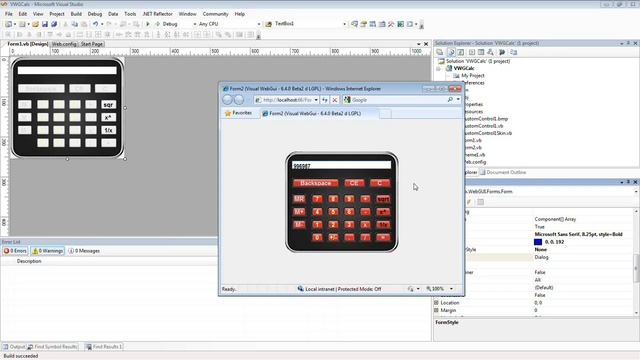This screenshot has width=640, height=360.
Task: Open the IE zoom level 100% dropdown
Action: coord(451,289)
